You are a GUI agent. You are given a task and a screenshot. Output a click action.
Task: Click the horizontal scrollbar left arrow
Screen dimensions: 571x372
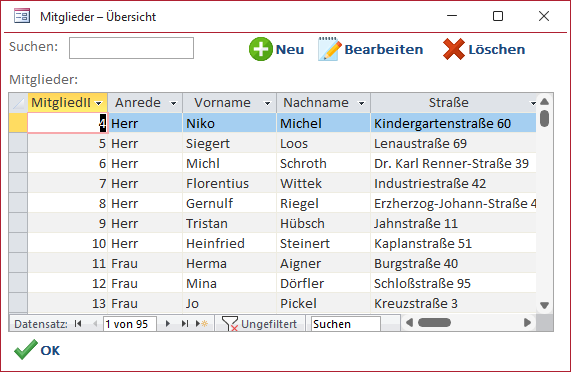[409, 322]
